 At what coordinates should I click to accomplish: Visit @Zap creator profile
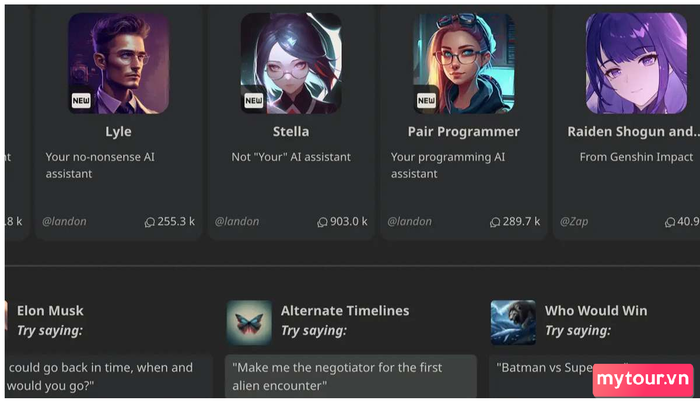coord(574,221)
